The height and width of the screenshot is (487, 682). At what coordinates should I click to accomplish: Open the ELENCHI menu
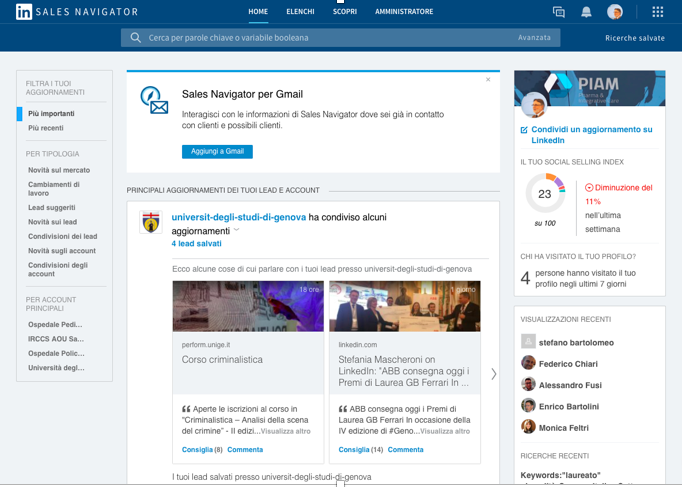(x=300, y=12)
